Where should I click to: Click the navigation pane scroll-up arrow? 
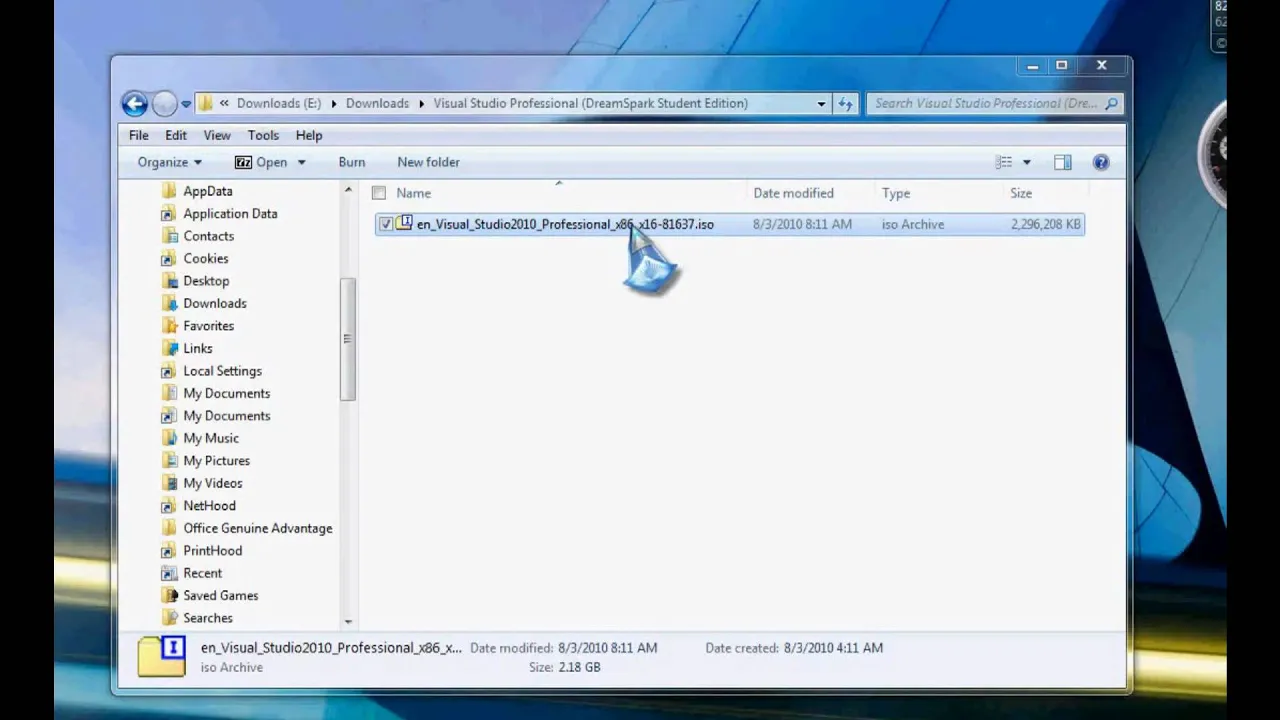pos(348,190)
